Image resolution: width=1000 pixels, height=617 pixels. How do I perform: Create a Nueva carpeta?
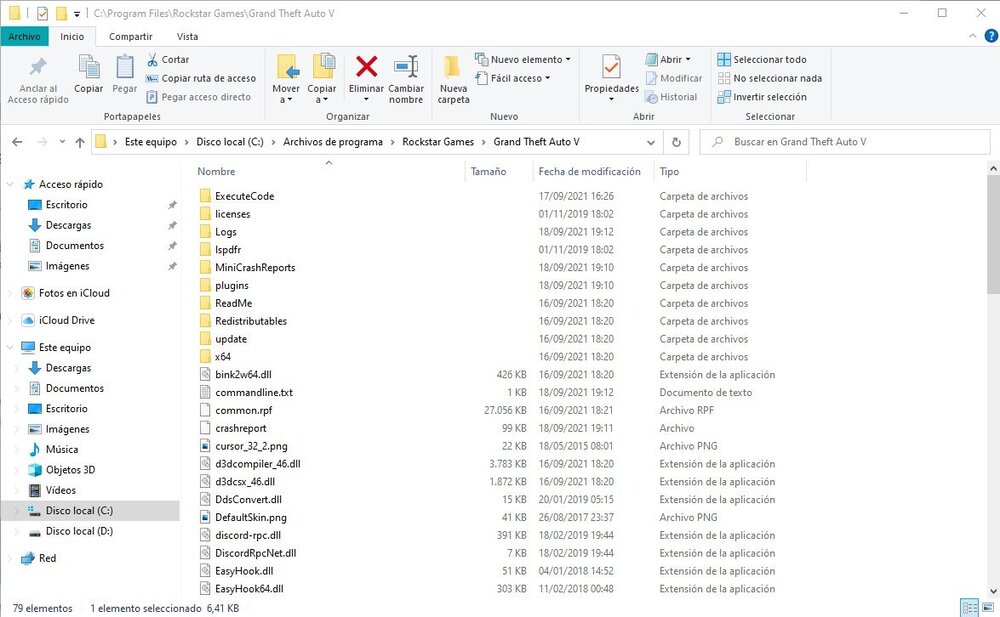[452, 78]
